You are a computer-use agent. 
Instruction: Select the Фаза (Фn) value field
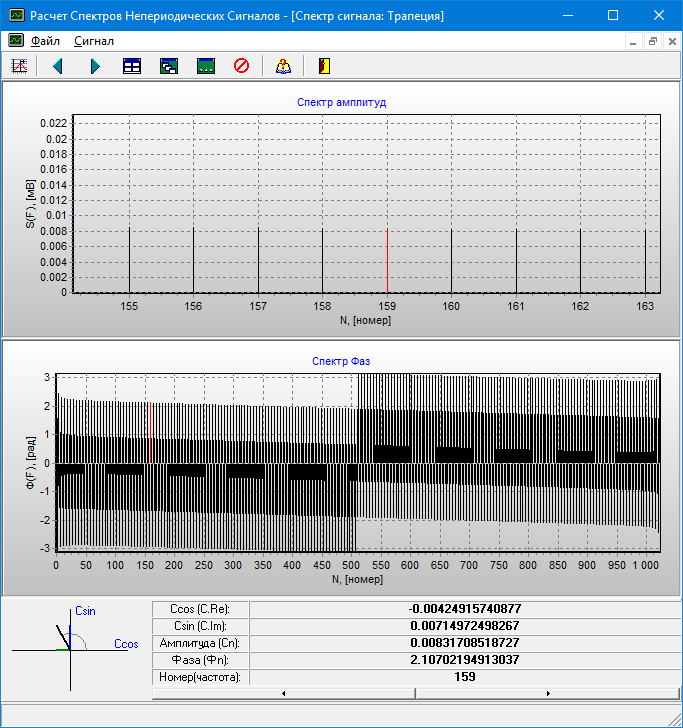point(464,659)
